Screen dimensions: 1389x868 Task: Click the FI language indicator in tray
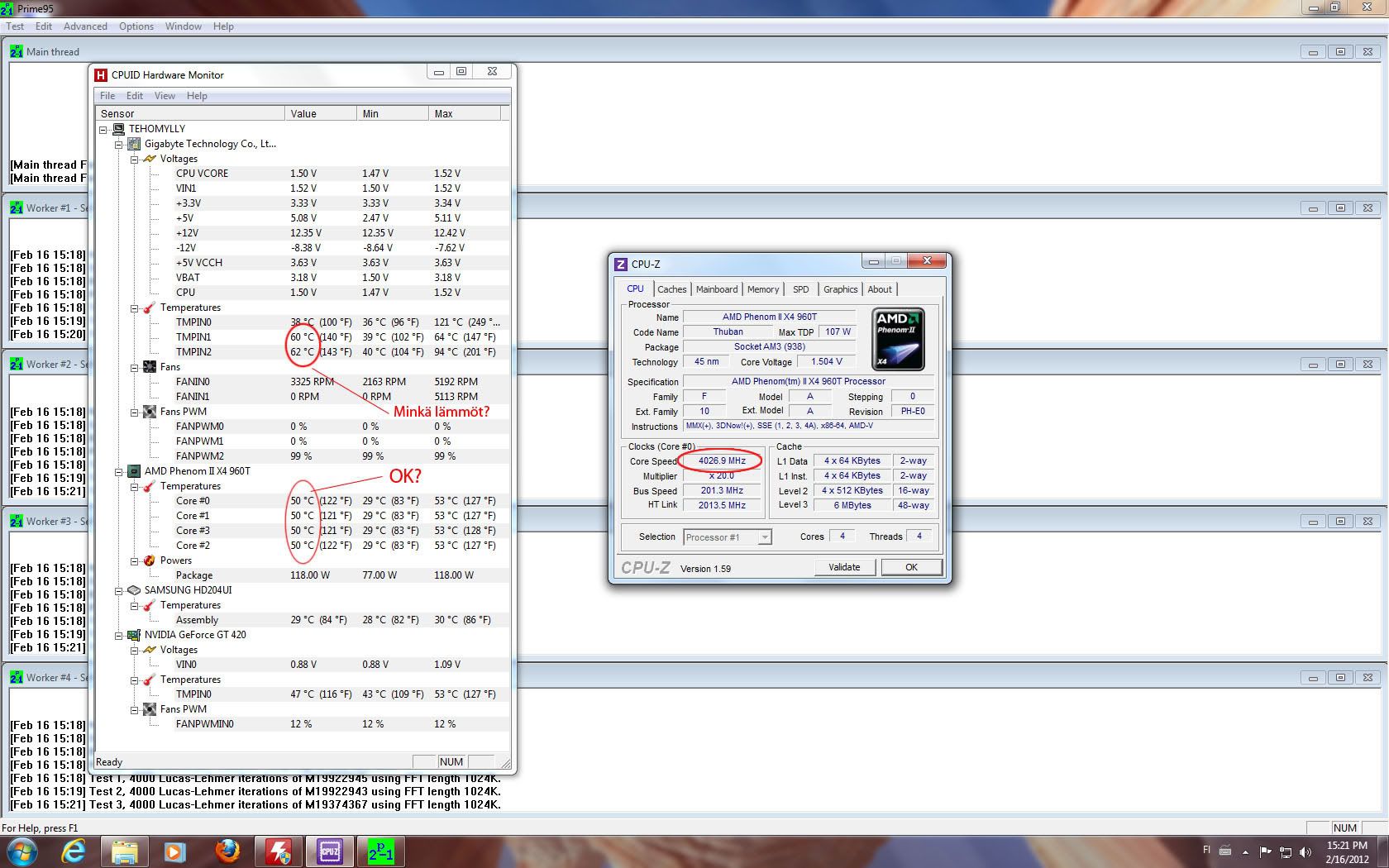pyautogui.click(x=1206, y=851)
